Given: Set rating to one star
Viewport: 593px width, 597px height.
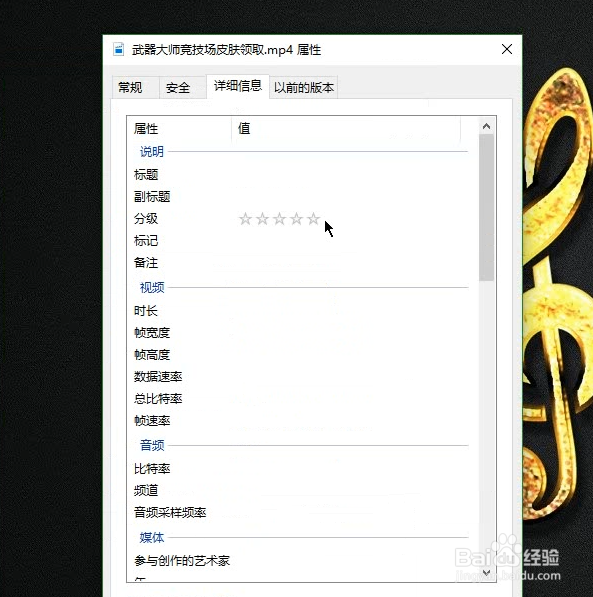Looking at the screenshot, I should pyautogui.click(x=245, y=219).
